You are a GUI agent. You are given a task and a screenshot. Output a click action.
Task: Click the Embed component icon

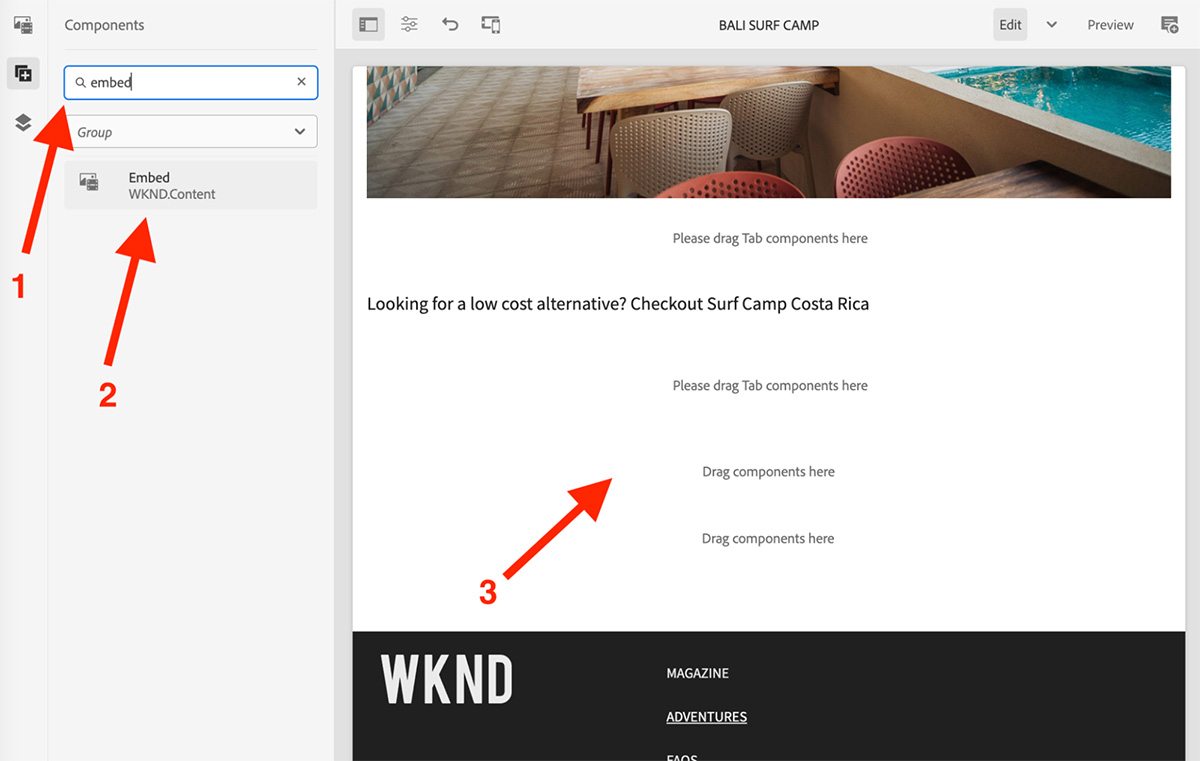point(89,181)
